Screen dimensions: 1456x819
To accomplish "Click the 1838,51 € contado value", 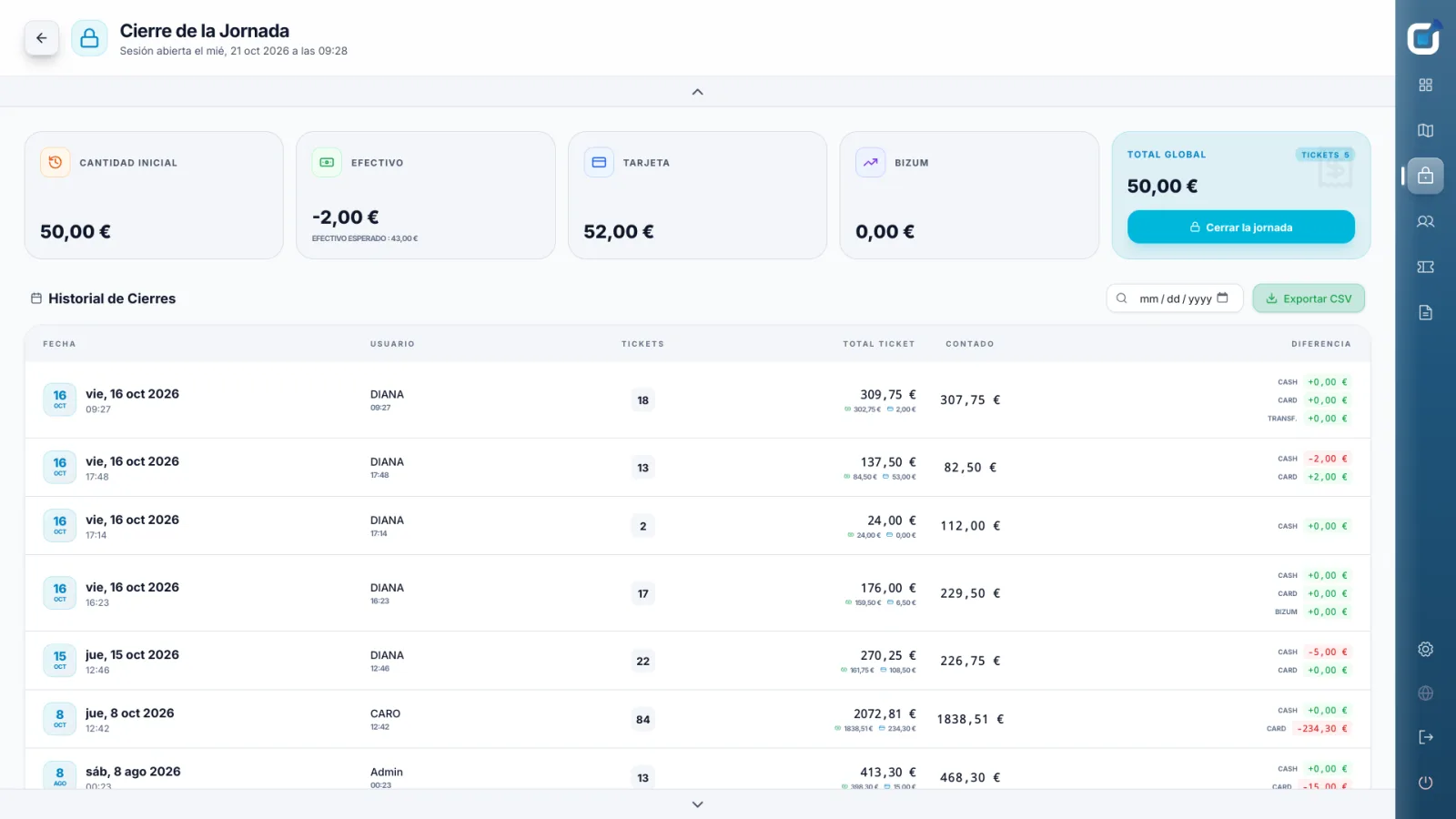I will point(970,719).
